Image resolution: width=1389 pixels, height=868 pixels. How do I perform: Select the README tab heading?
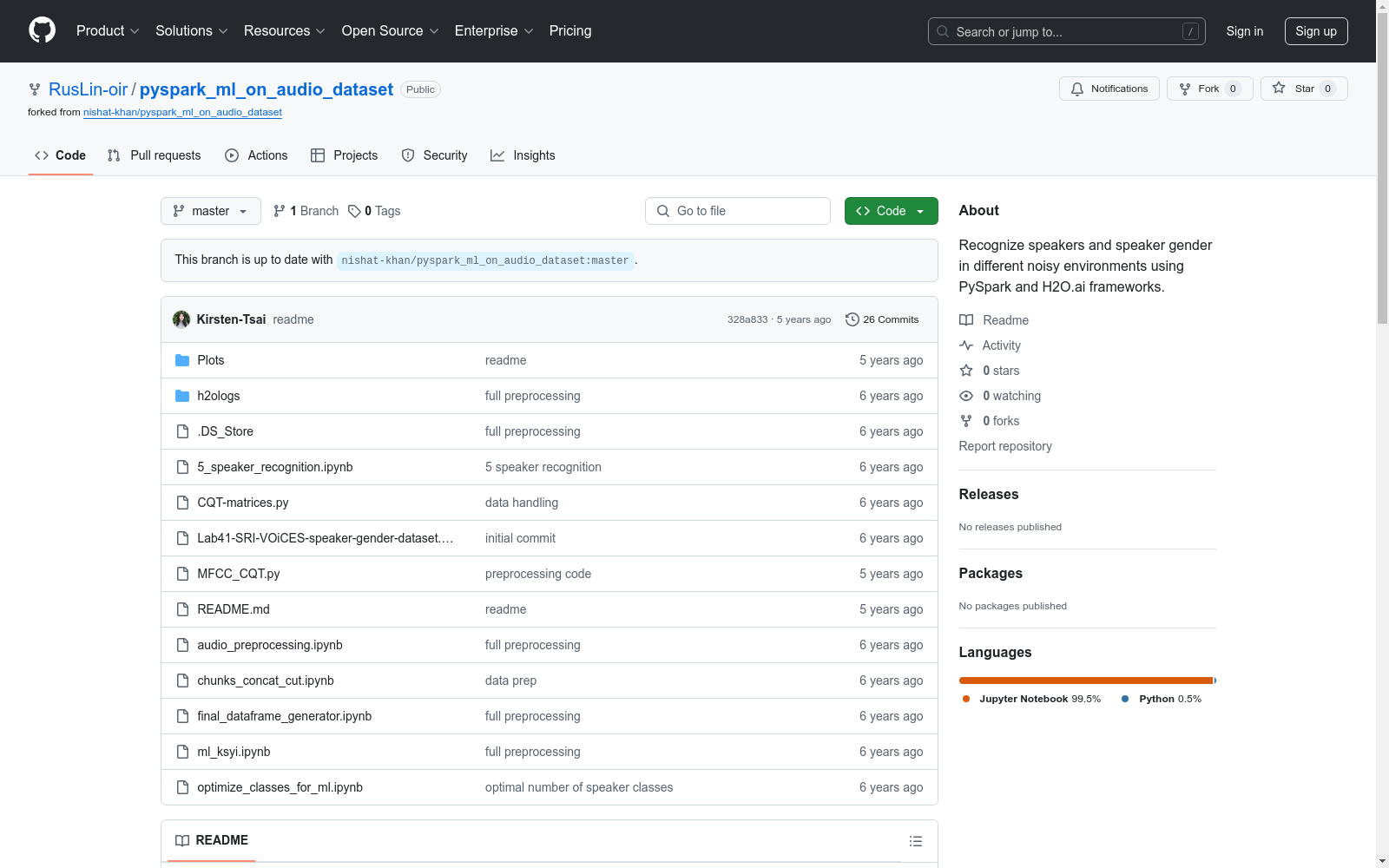[x=212, y=840]
